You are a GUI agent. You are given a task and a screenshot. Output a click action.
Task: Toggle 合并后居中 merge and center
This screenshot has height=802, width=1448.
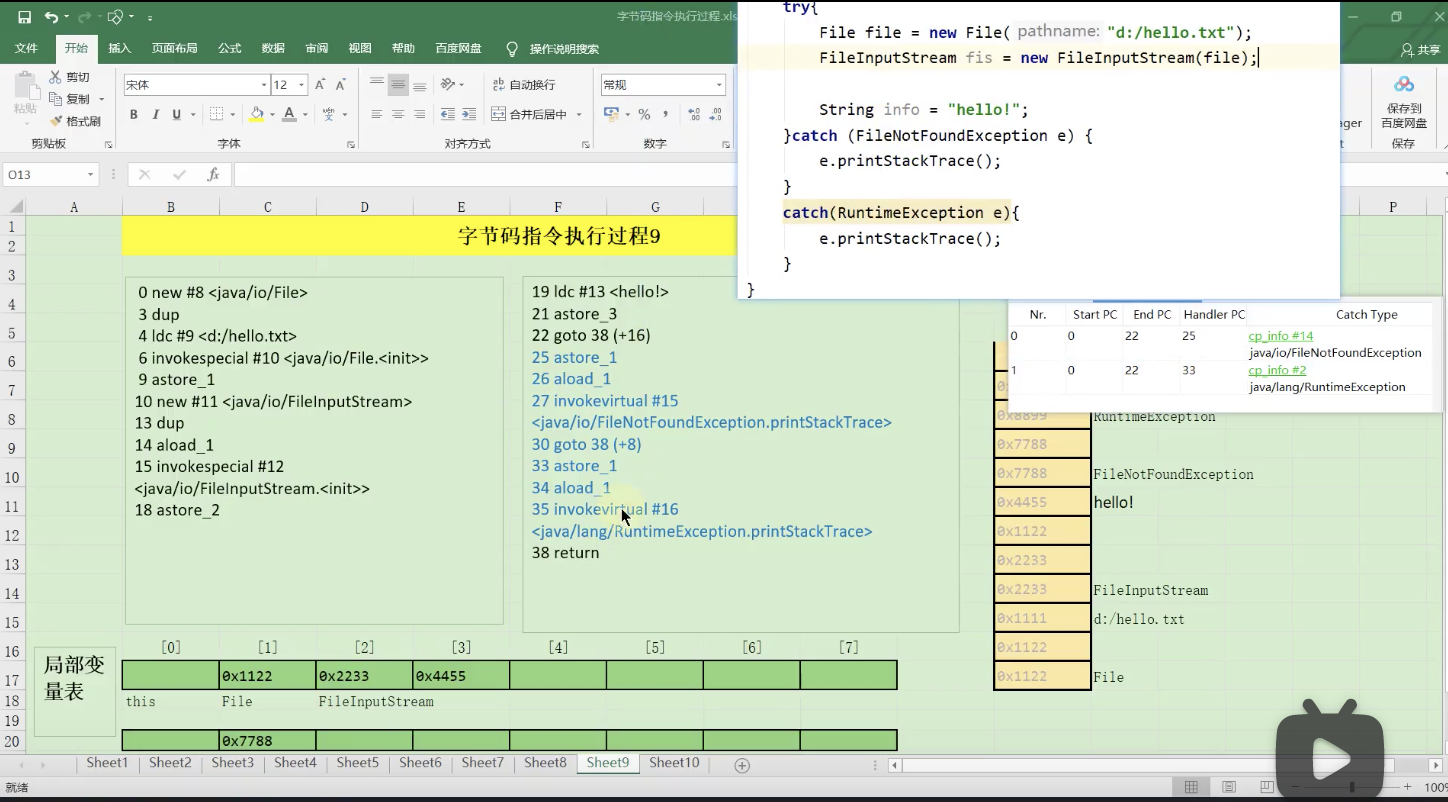[530, 115]
